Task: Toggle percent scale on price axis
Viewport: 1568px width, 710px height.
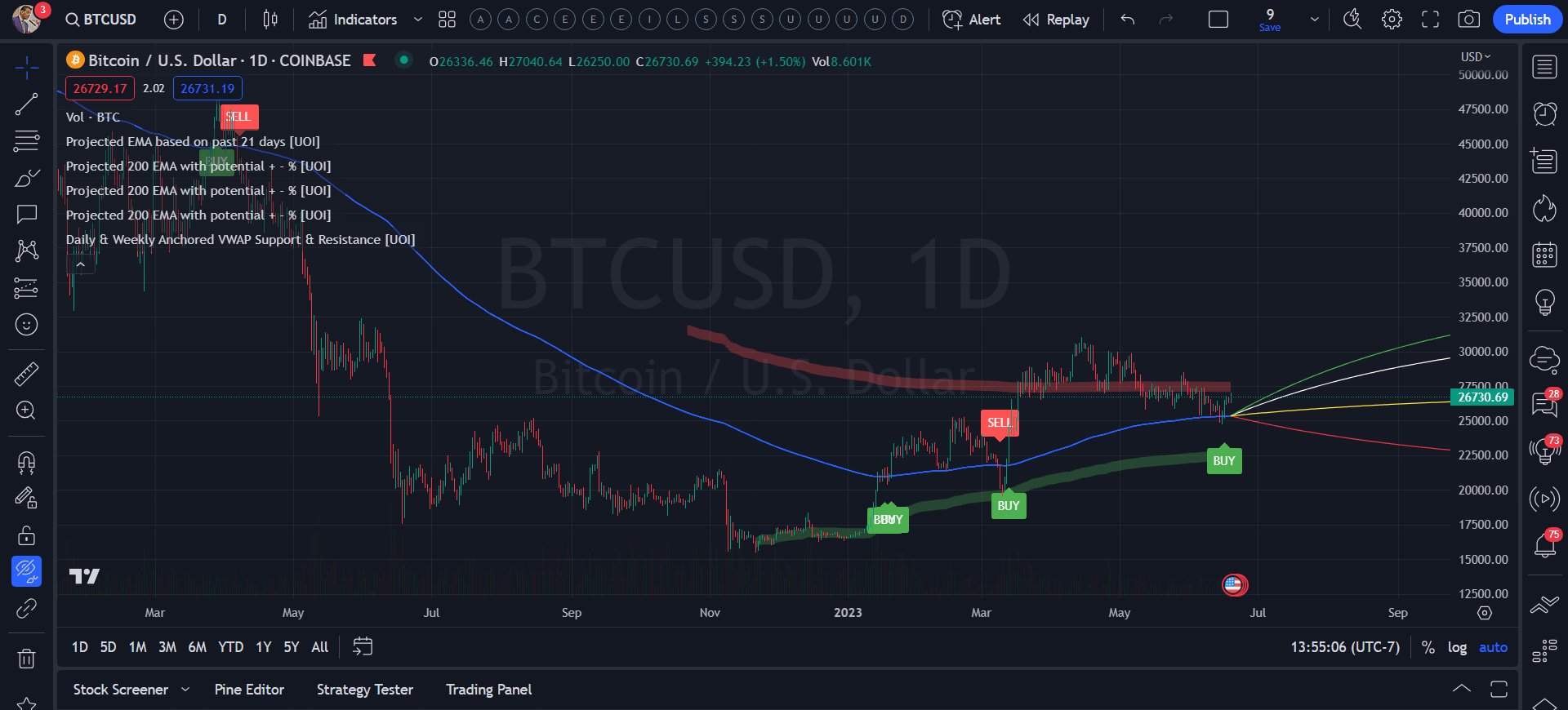Action: click(1428, 647)
